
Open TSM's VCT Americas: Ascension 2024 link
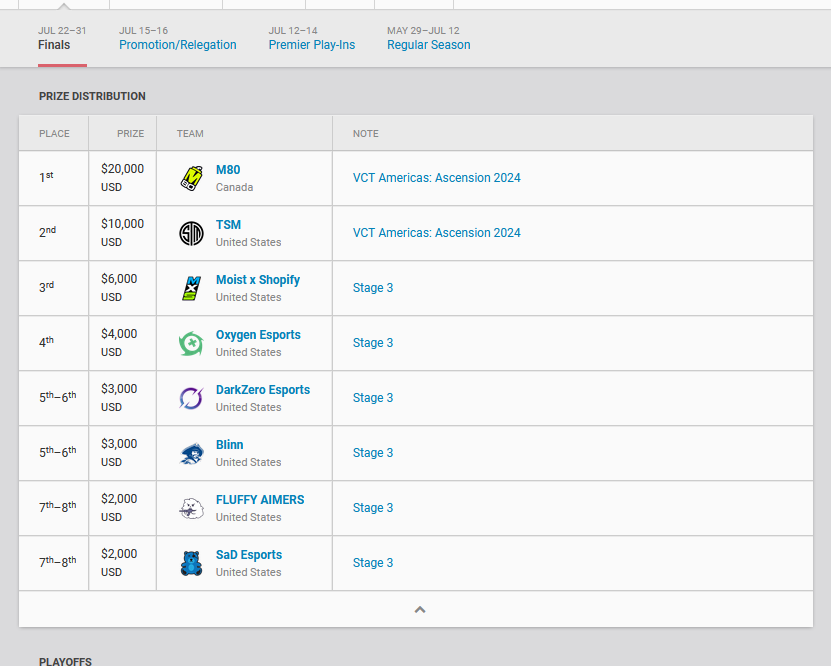point(437,233)
